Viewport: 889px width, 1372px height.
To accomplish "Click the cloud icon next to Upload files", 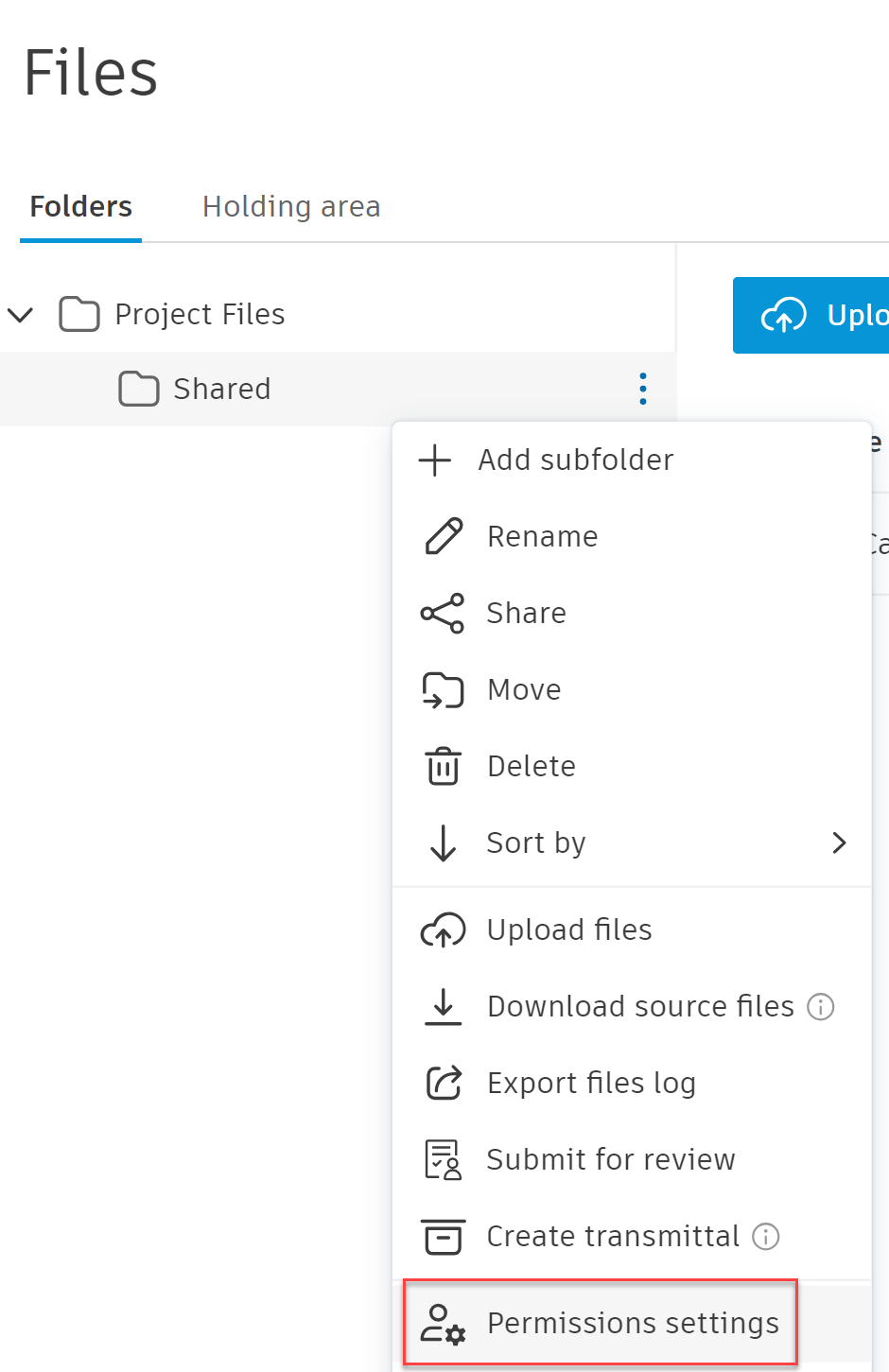I will pyautogui.click(x=443, y=930).
